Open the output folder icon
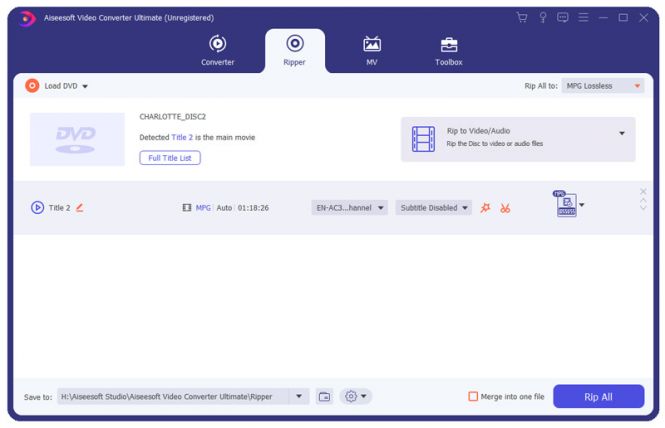This screenshot has width=665, height=428. pos(324,397)
